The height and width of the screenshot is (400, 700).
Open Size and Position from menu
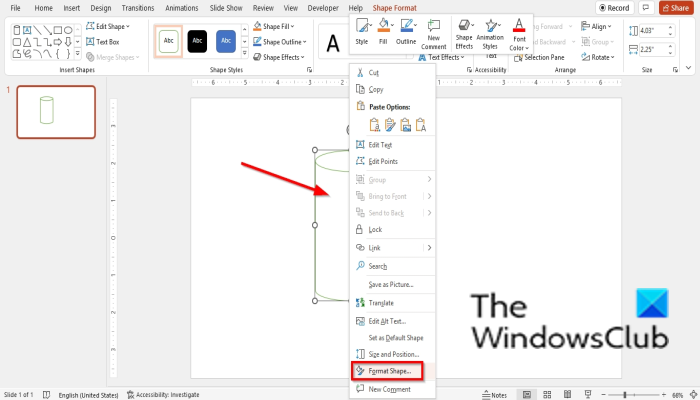393,354
